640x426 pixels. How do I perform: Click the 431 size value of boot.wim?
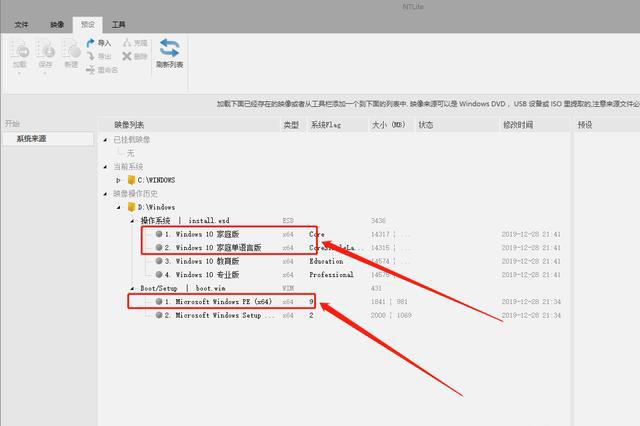[x=376, y=288]
